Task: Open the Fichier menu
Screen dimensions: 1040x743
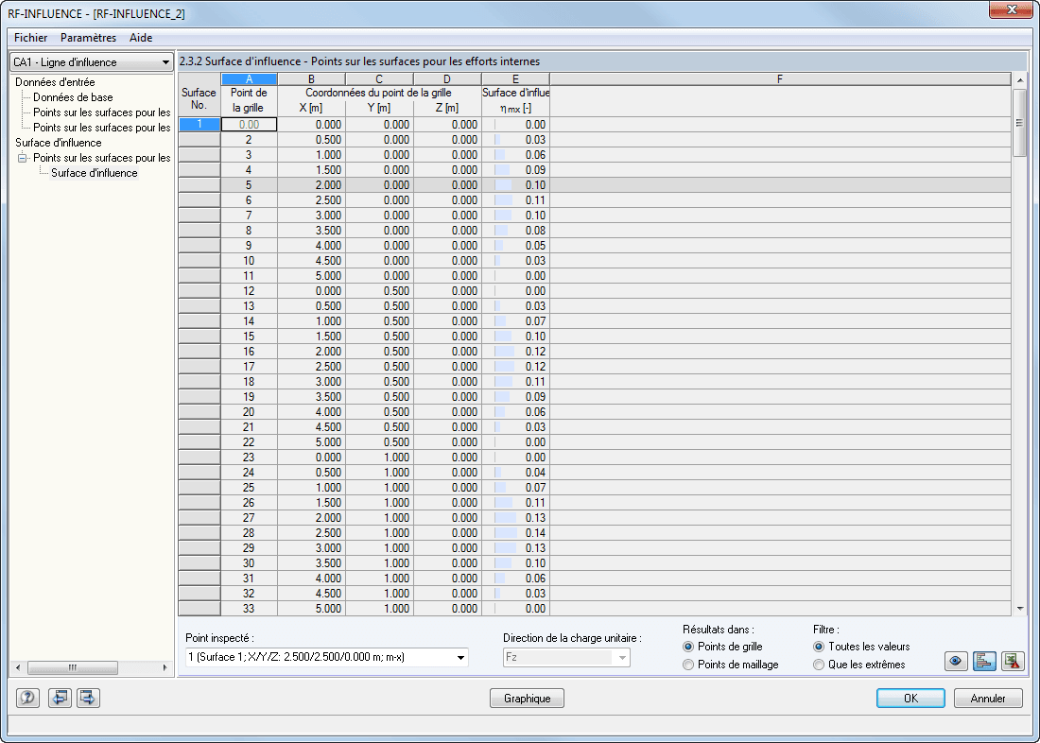Action: [31, 38]
